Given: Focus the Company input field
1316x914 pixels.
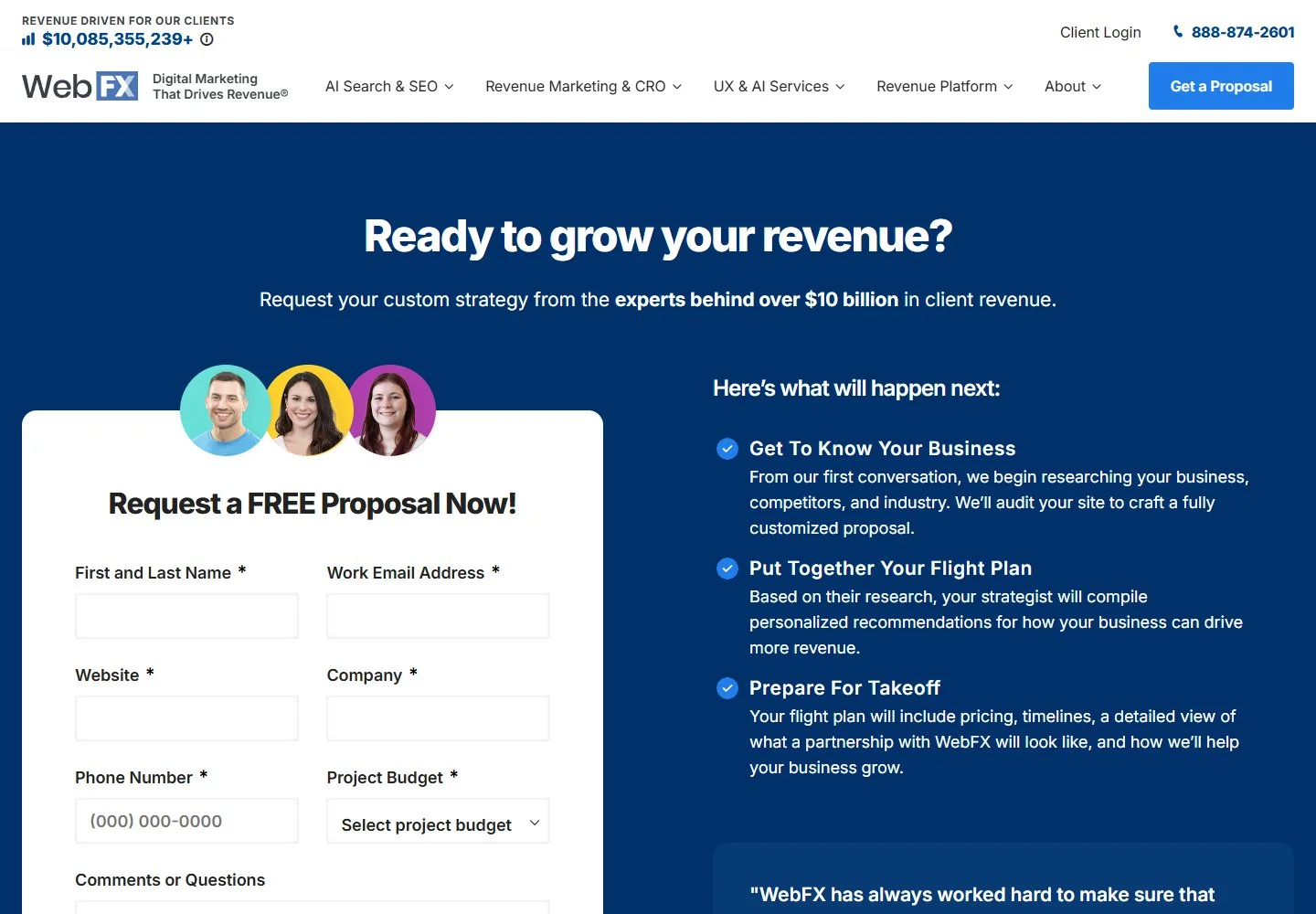Looking at the screenshot, I should click(438, 718).
